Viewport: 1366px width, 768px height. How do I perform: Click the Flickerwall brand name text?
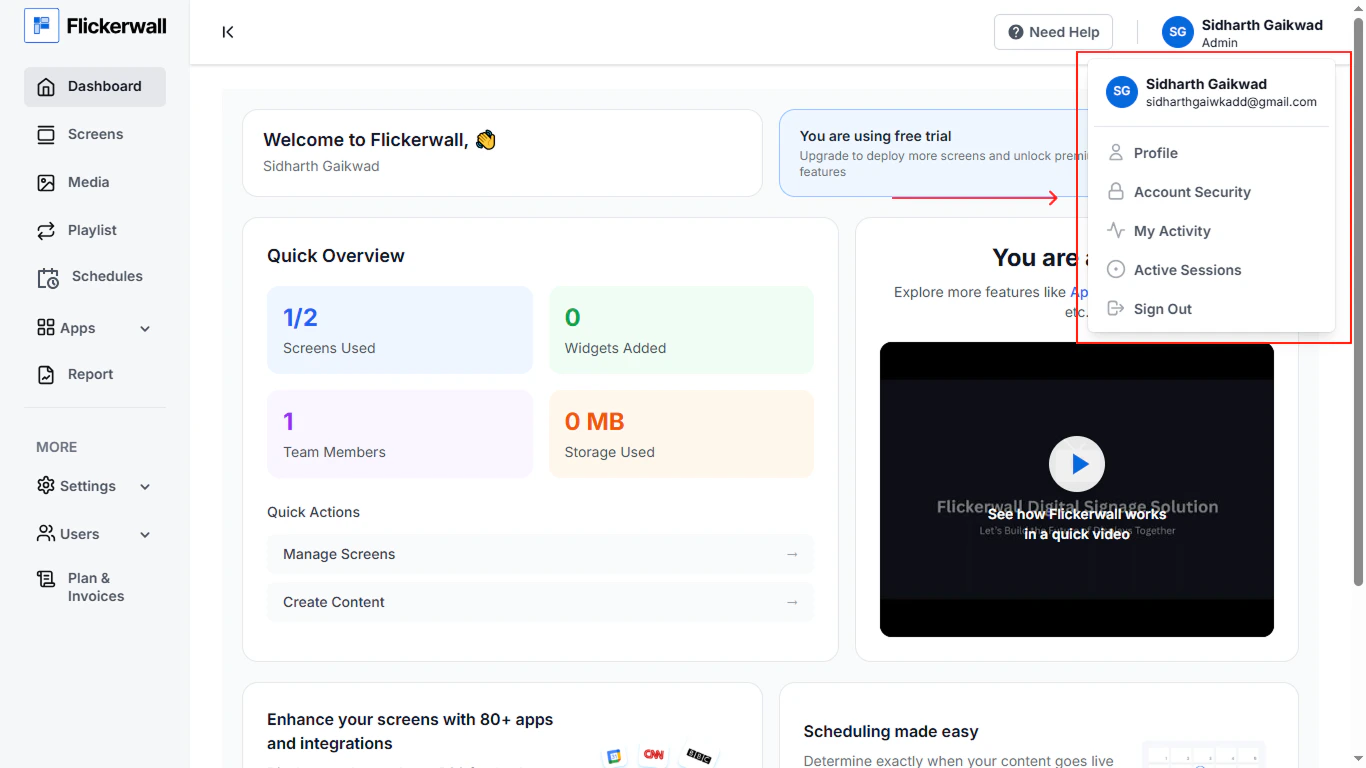point(117,26)
